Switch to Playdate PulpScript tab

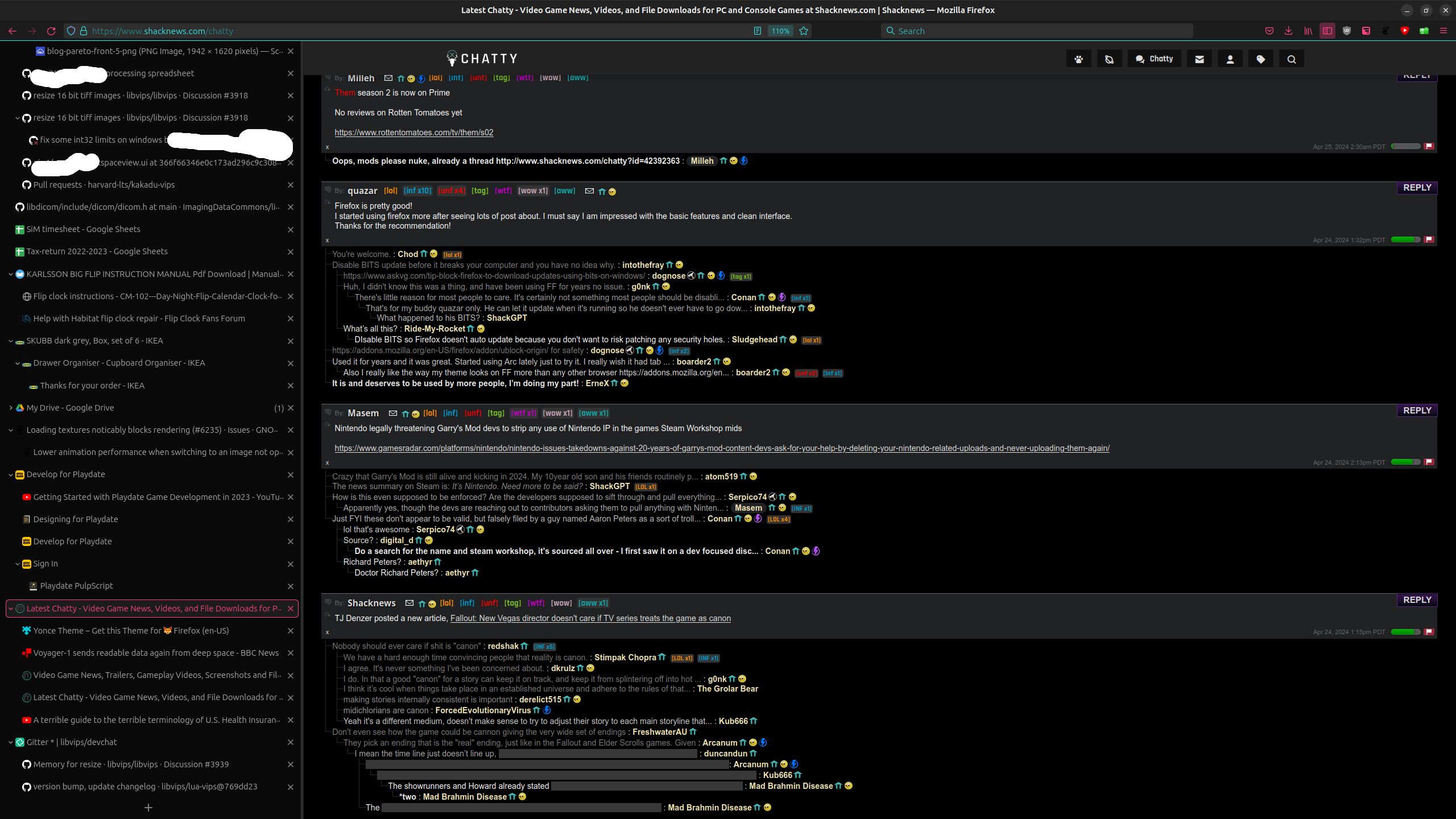[x=148, y=586]
